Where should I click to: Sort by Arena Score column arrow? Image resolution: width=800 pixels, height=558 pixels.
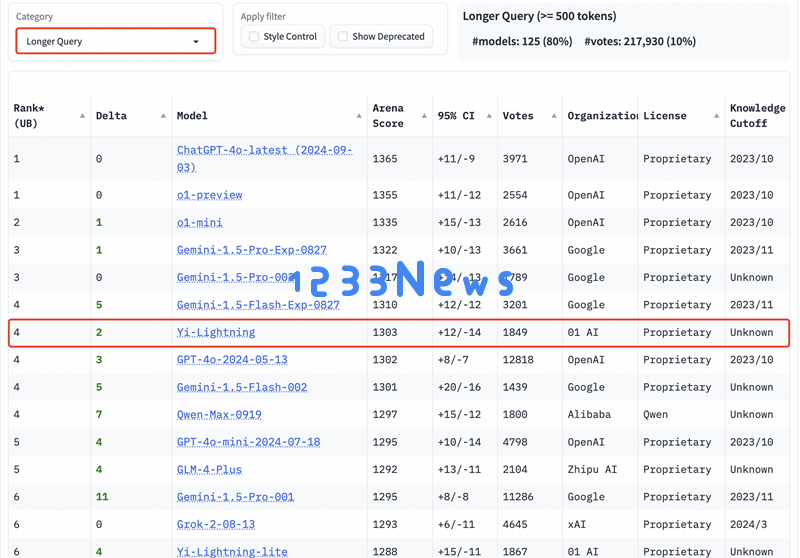[424, 116]
